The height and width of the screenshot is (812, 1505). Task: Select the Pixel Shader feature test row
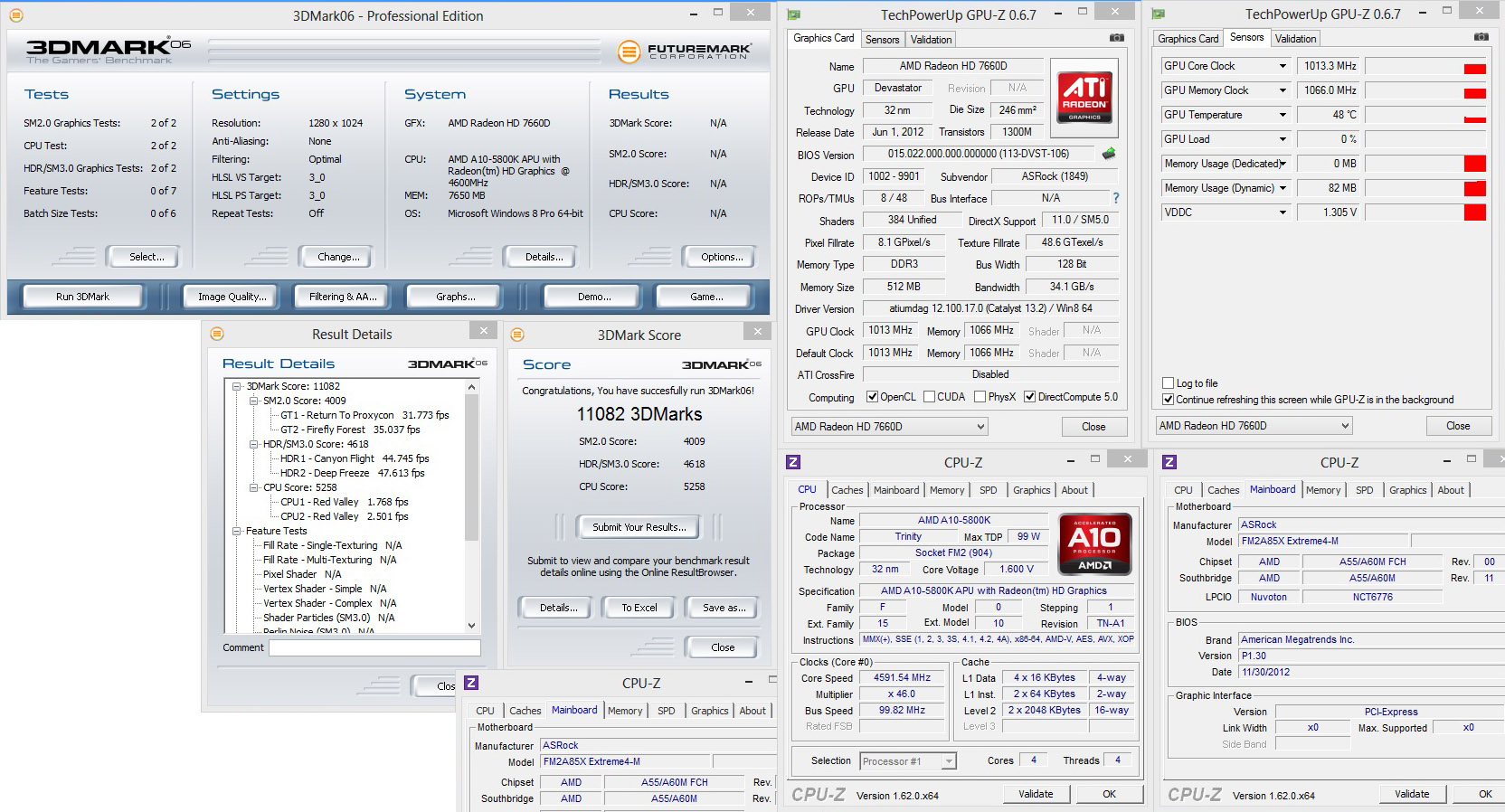coord(302,574)
